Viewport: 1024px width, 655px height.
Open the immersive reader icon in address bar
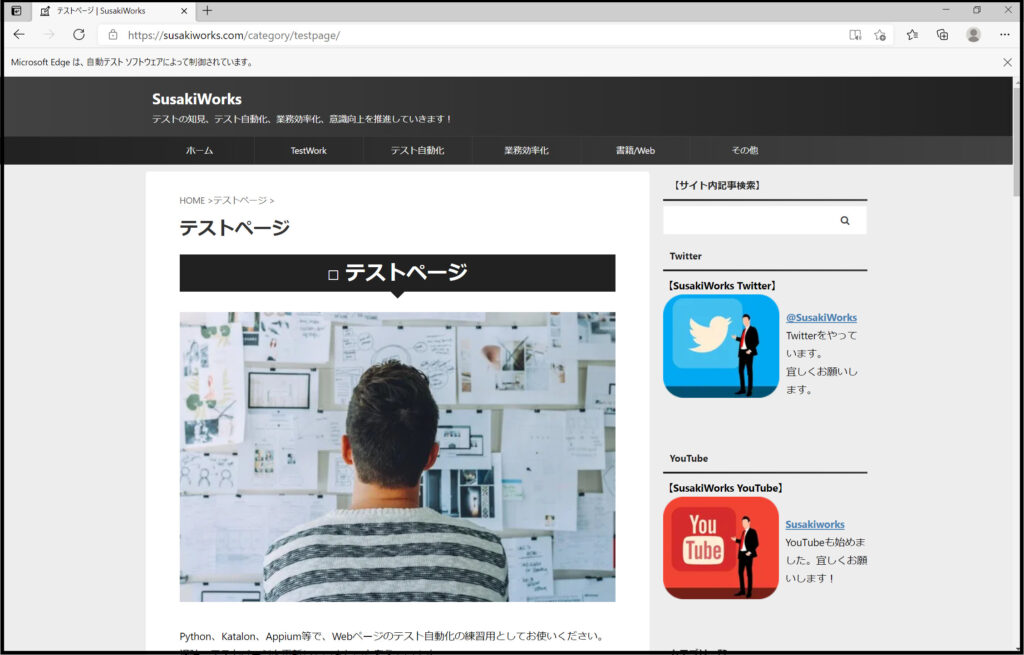click(855, 35)
